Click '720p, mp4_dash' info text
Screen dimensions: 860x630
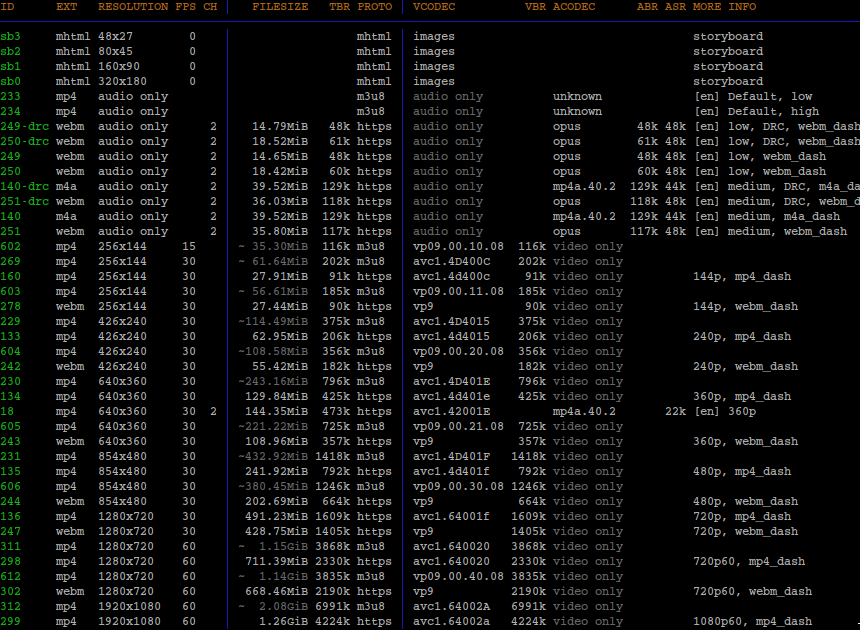pyautogui.click(x=742, y=517)
